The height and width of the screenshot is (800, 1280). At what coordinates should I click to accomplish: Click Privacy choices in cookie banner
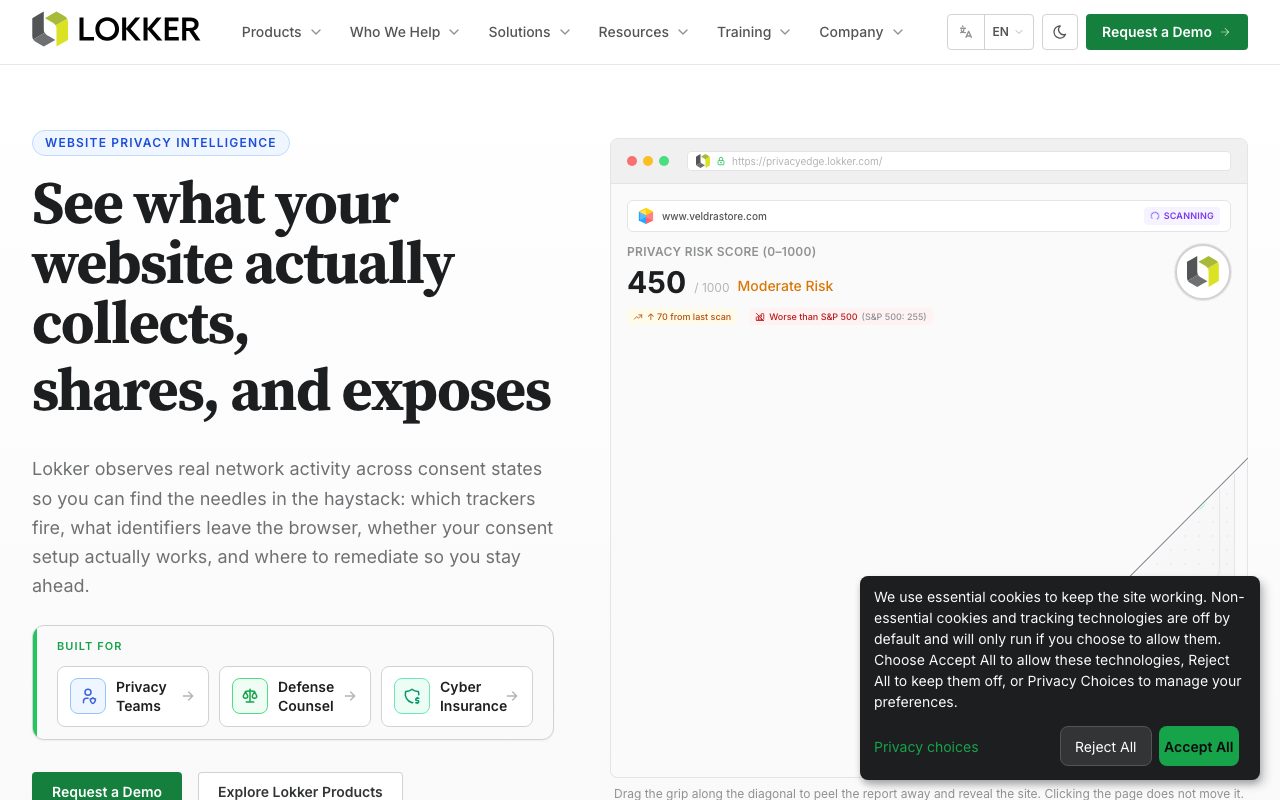(x=926, y=747)
